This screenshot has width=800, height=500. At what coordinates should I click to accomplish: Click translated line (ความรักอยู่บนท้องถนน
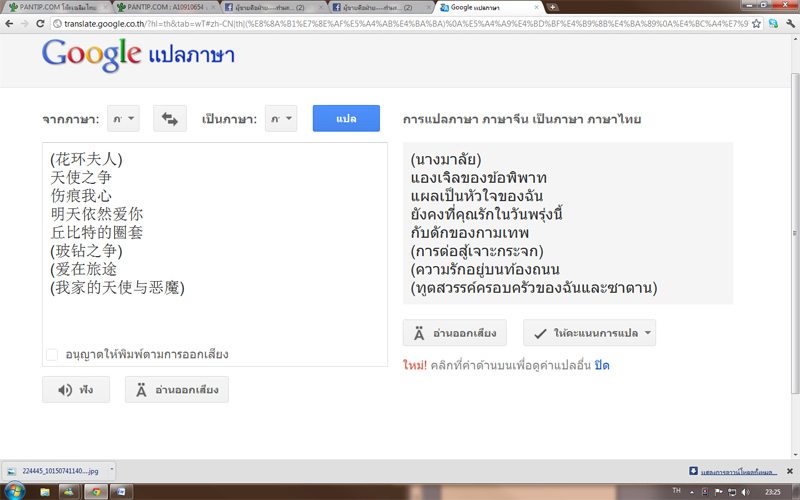[x=485, y=270]
